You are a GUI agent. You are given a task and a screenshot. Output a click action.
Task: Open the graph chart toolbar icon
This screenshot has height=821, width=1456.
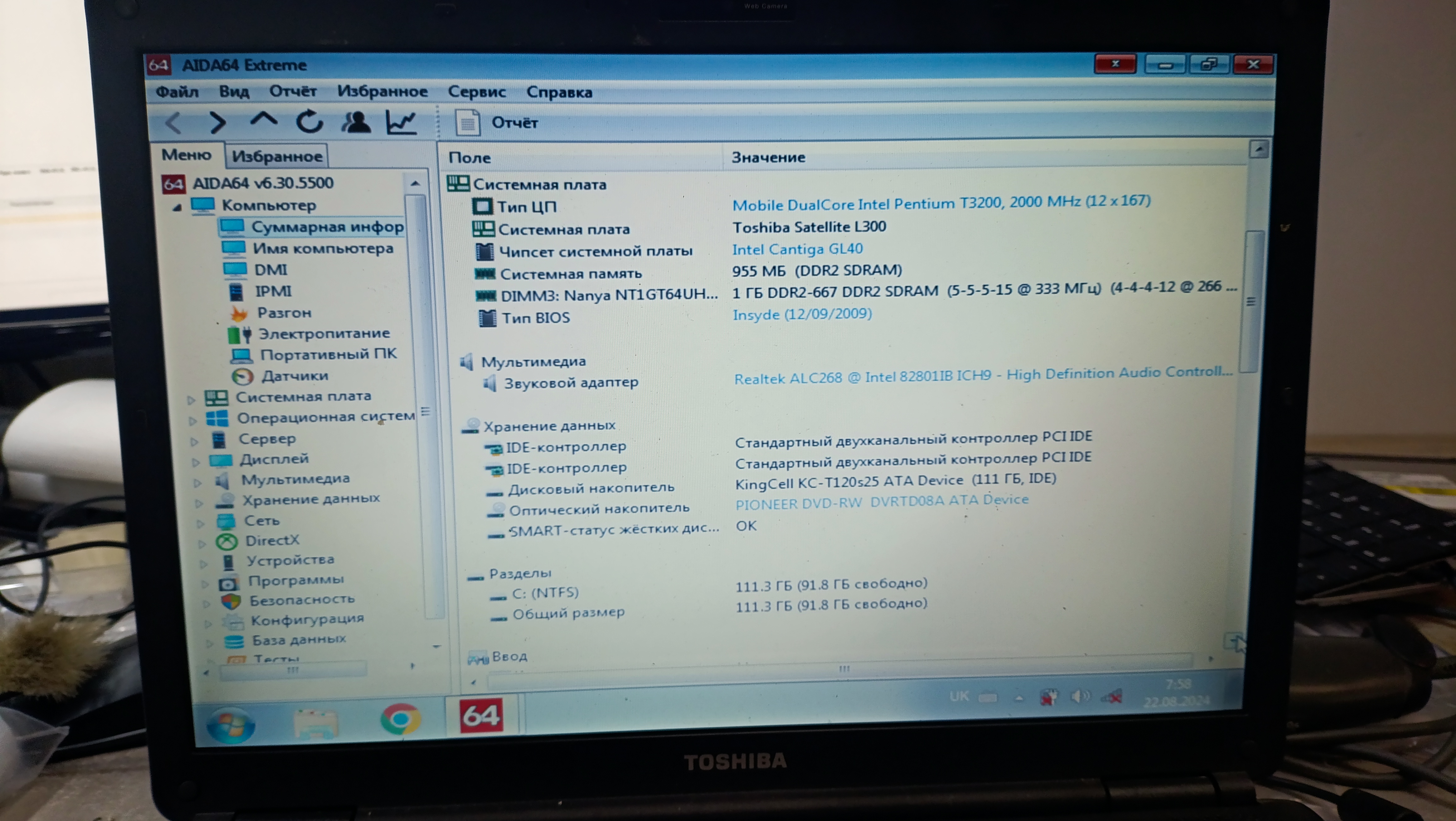[x=401, y=122]
